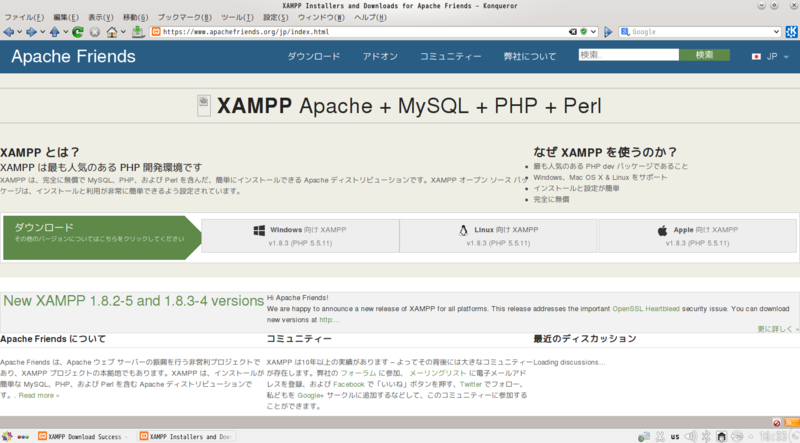800x443 pixels.
Task: Click the gray stop loading icon
Action: (x=95, y=32)
